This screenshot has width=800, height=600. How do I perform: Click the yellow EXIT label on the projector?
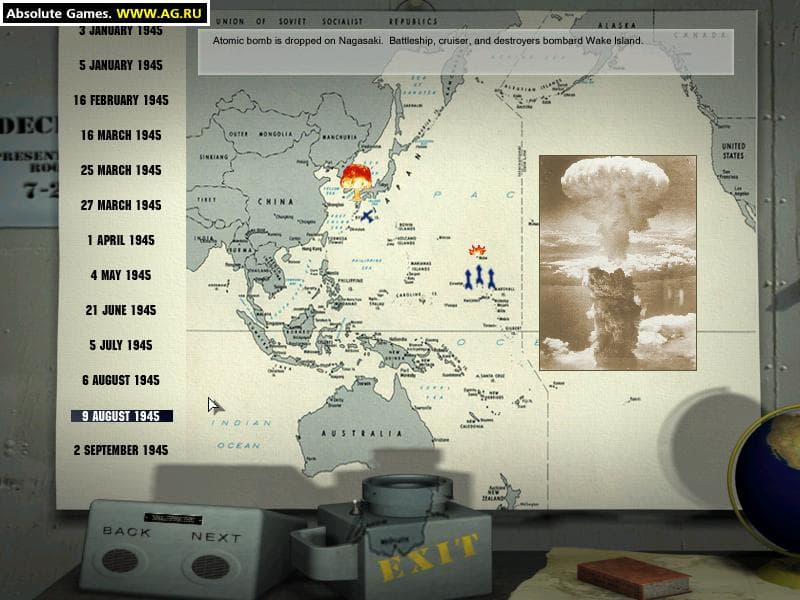429,557
